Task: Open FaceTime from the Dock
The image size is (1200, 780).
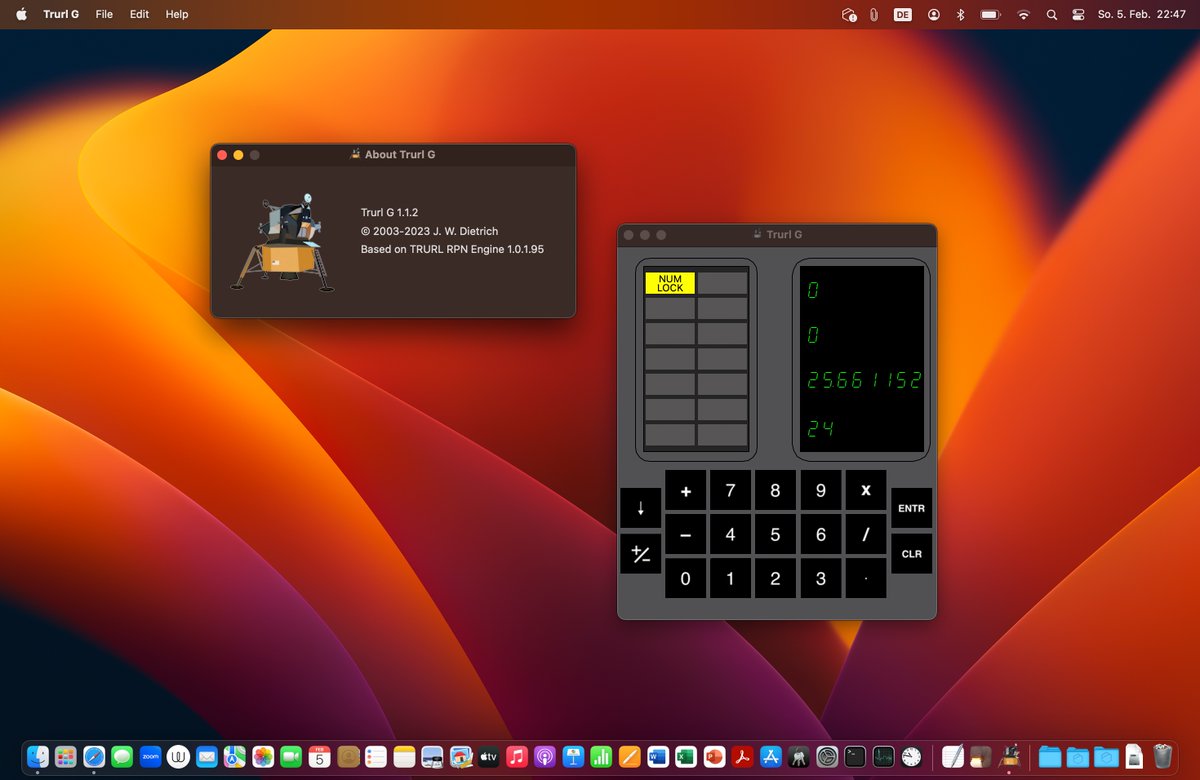Action: (291, 756)
